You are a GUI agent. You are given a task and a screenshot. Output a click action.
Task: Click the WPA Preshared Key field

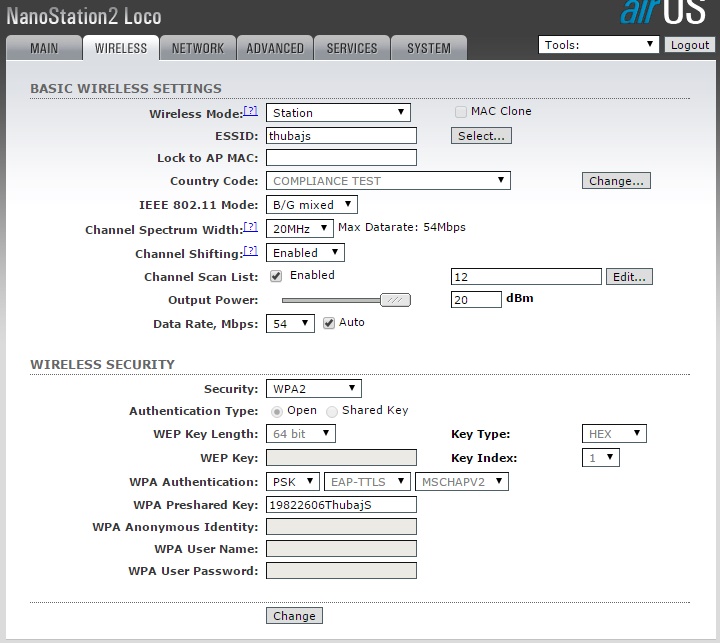[341, 505]
